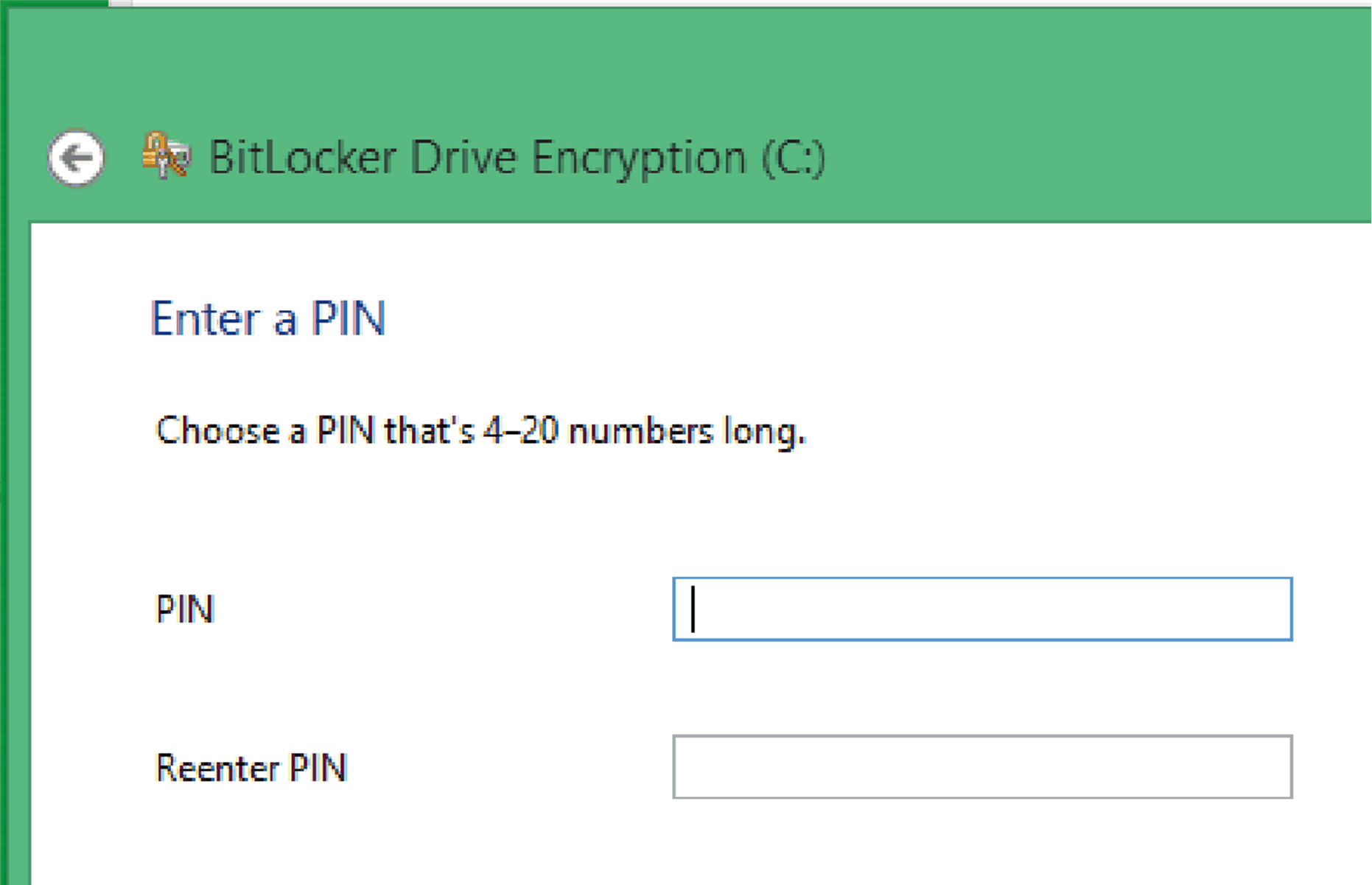The image size is (1372, 885).
Task: Click the "Enter a PIN" heading
Action: click(x=268, y=319)
